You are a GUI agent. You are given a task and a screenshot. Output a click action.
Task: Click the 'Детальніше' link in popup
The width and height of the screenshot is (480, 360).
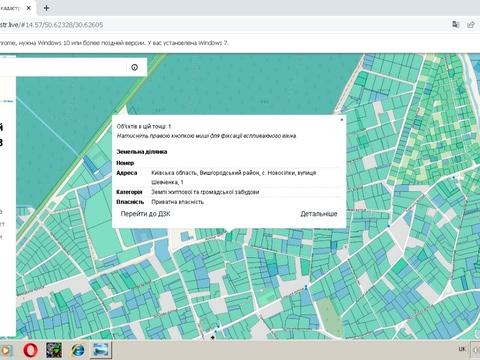coord(319,214)
